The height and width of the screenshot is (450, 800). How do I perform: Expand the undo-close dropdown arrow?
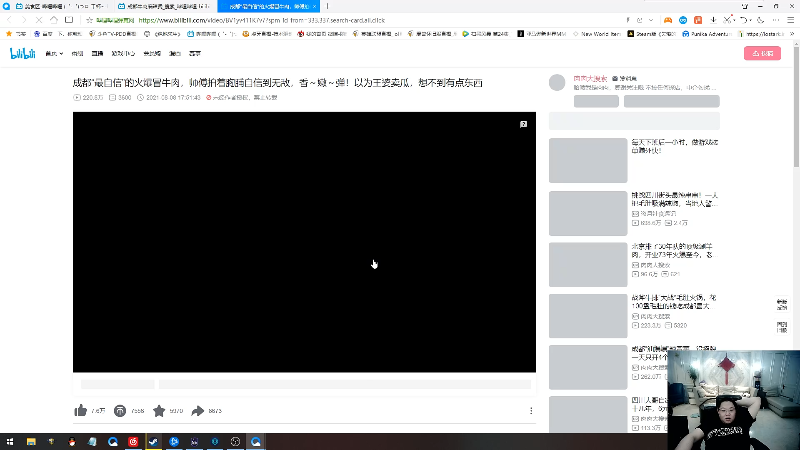751,20
